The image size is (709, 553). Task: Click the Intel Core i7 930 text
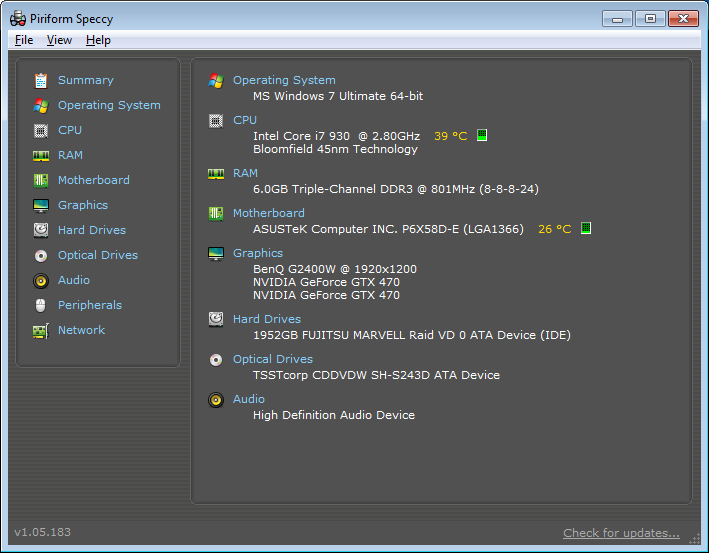[336, 136]
